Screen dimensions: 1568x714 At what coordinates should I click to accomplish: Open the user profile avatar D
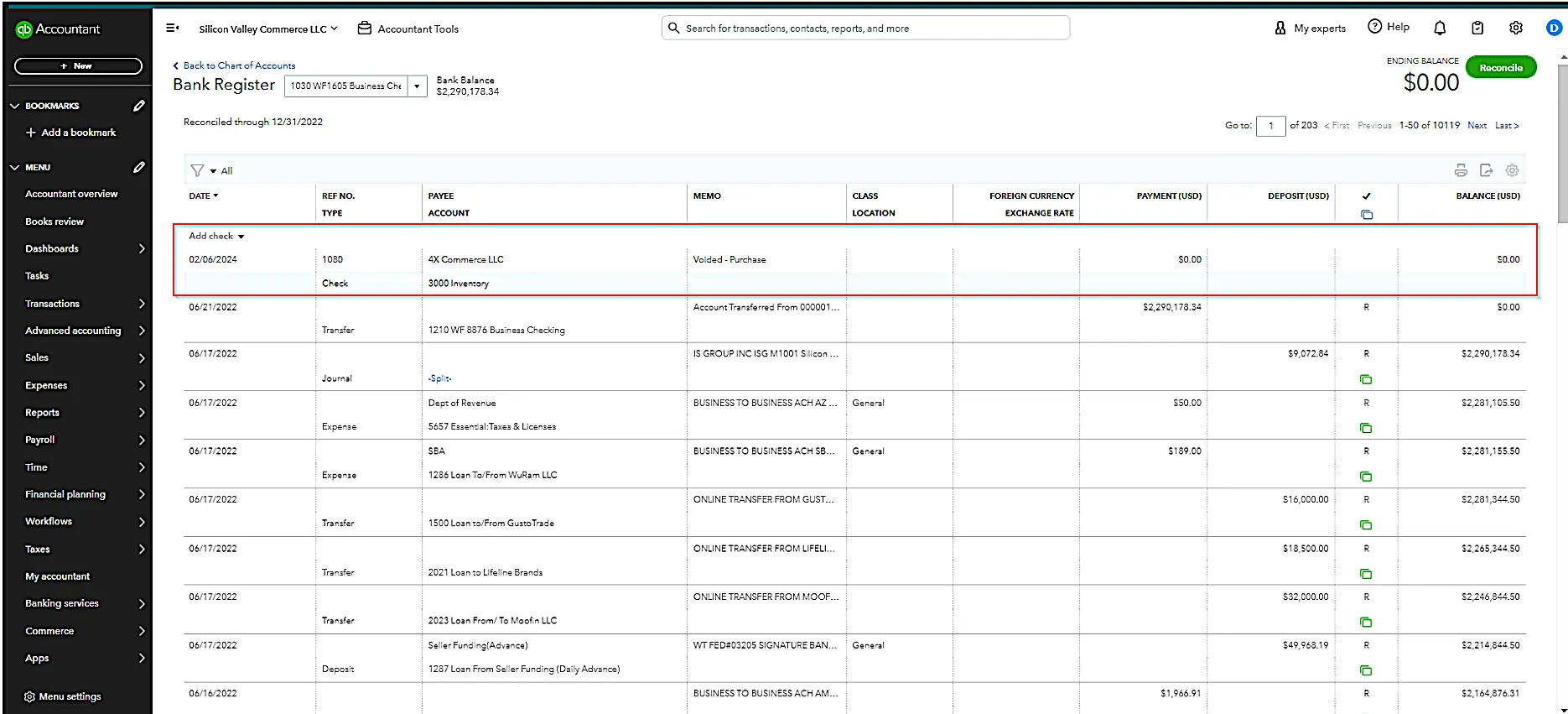click(x=1554, y=28)
